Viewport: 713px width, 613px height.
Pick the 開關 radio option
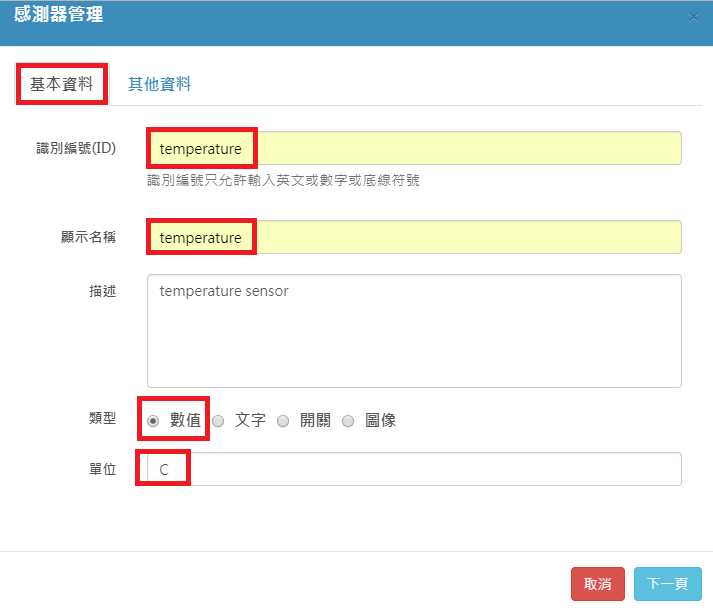283,421
